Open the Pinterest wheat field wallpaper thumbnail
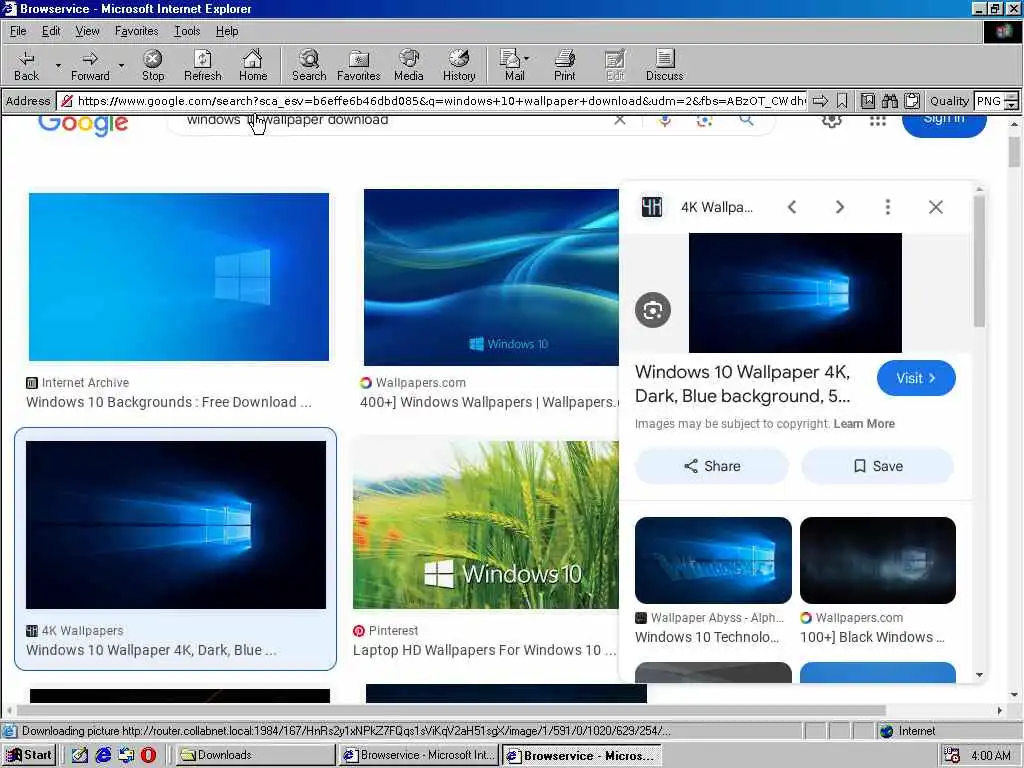Image resolution: width=1024 pixels, height=768 pixels. pyautogui.click(x=486, y=524)
